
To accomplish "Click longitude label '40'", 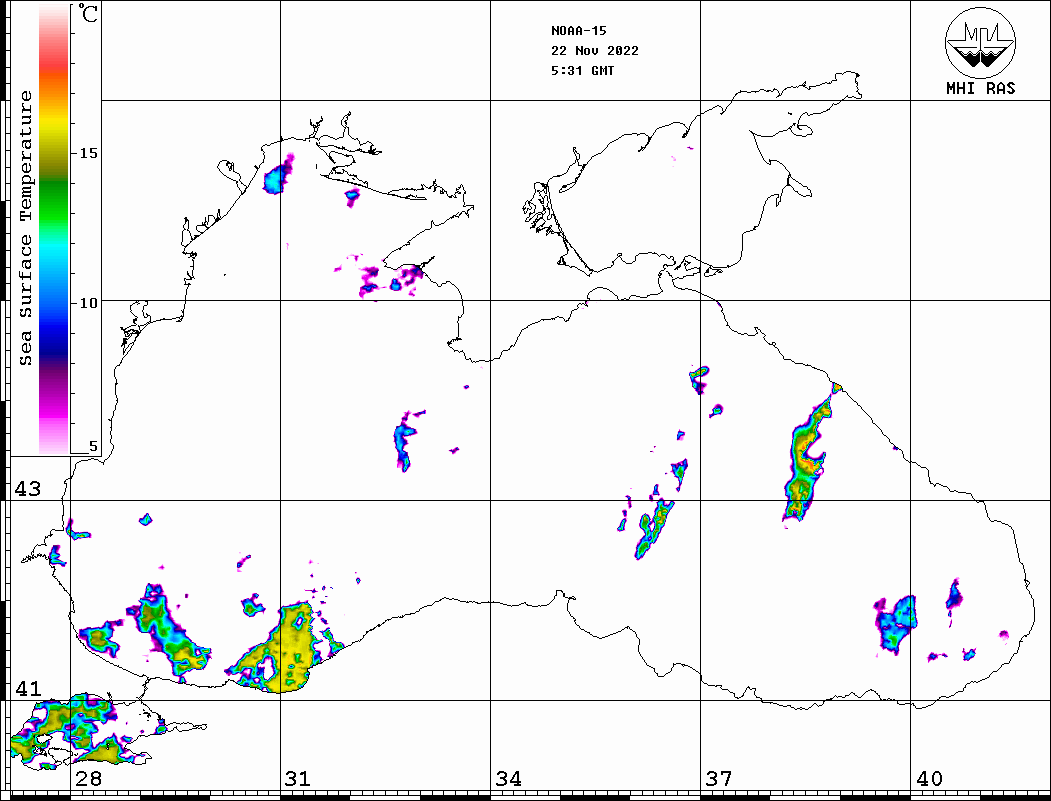I will click(929, 779).
